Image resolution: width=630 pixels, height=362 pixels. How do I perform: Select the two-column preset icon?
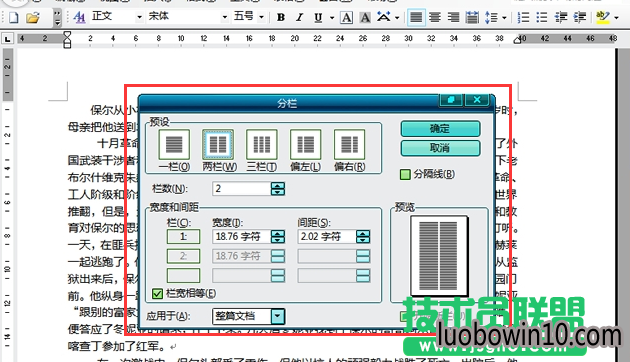pyautogui.click(x=218, y=145)
